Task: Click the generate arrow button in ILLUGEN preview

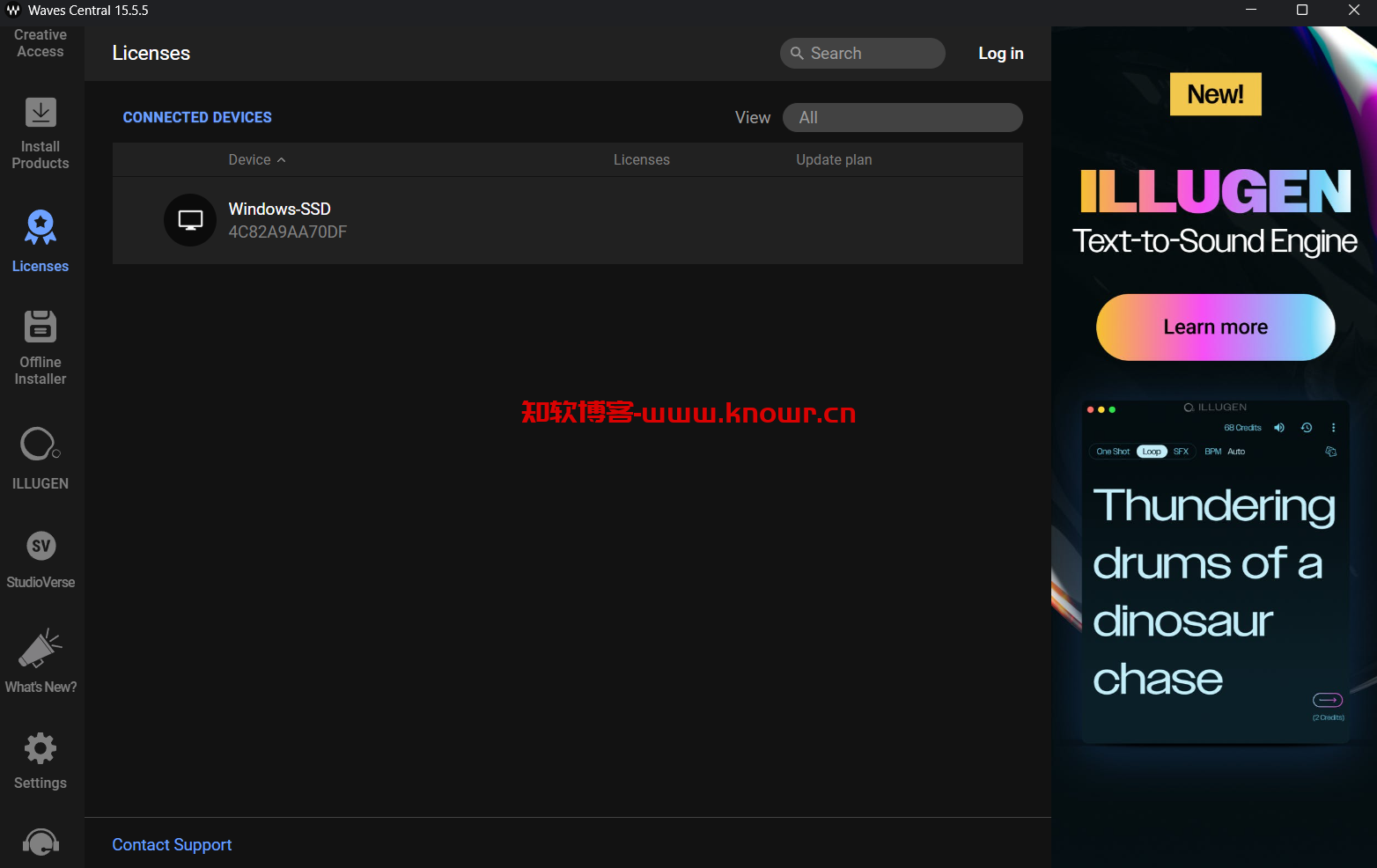Action: tap(1328, 700)
